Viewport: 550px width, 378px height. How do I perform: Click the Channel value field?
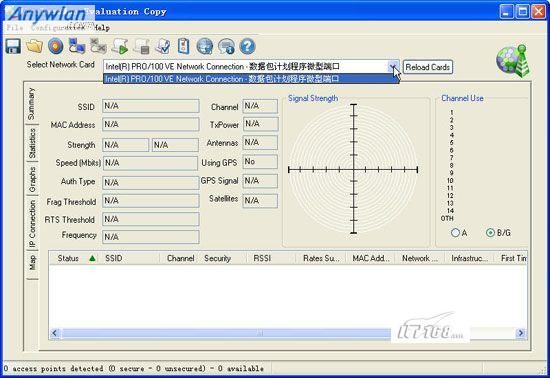[x=260, y=106]
